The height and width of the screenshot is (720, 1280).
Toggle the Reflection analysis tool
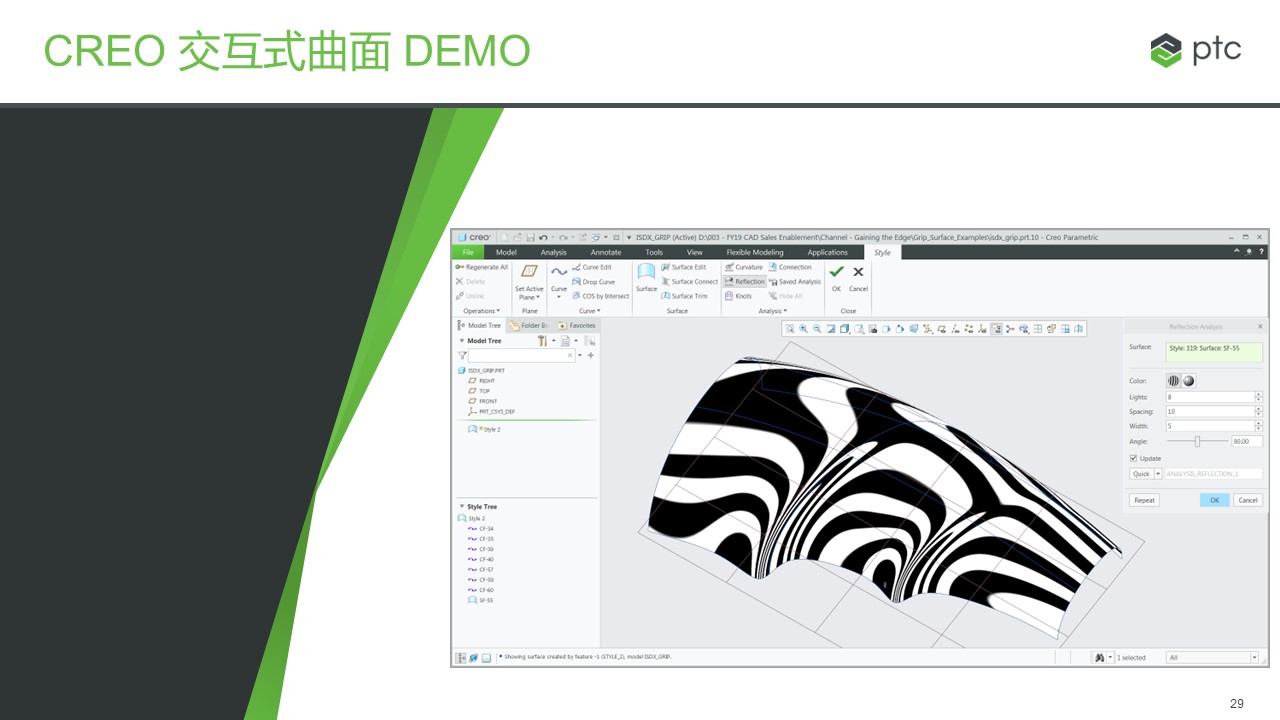point(744,282)
